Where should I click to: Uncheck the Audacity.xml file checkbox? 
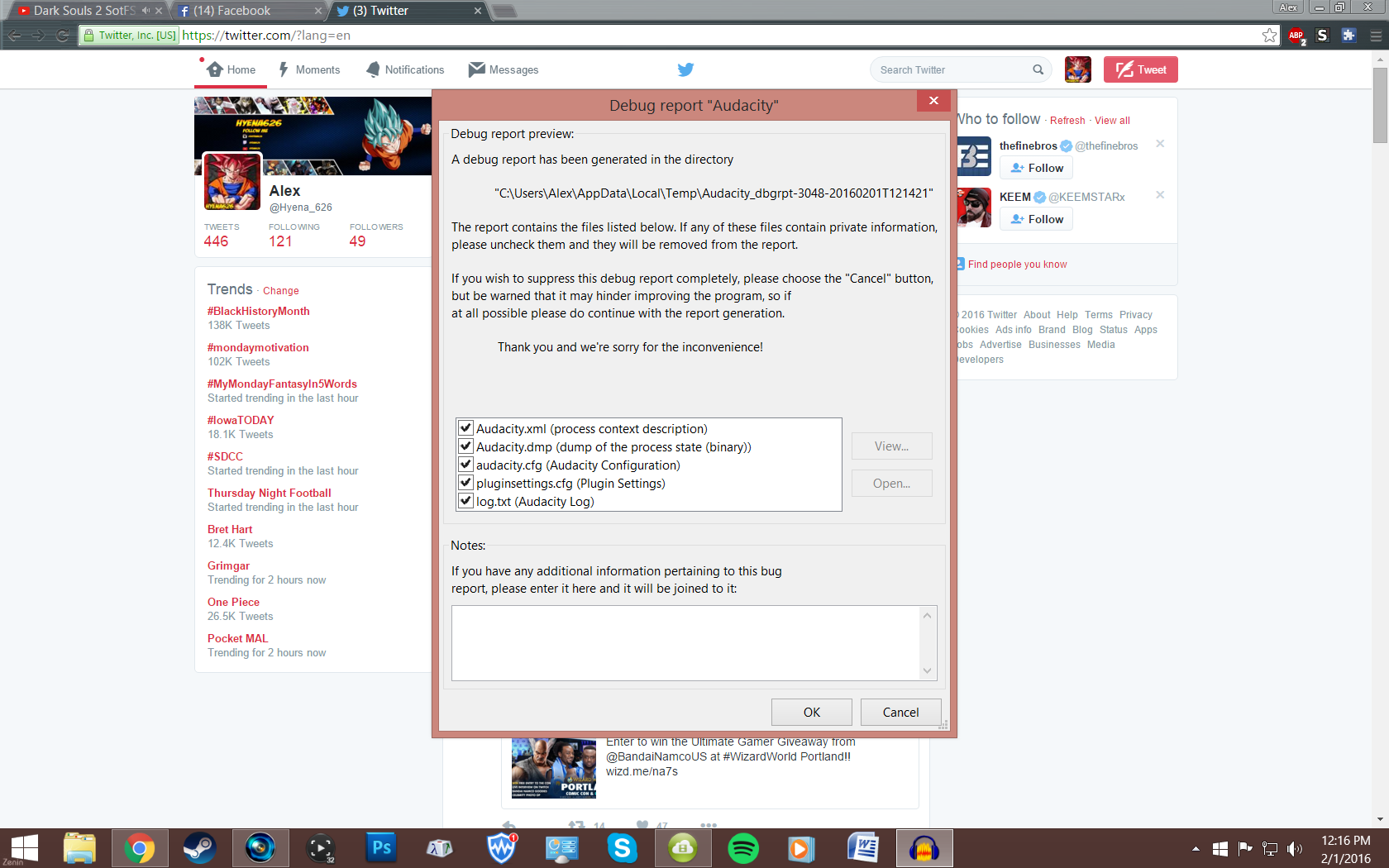[x=465, y=428]
